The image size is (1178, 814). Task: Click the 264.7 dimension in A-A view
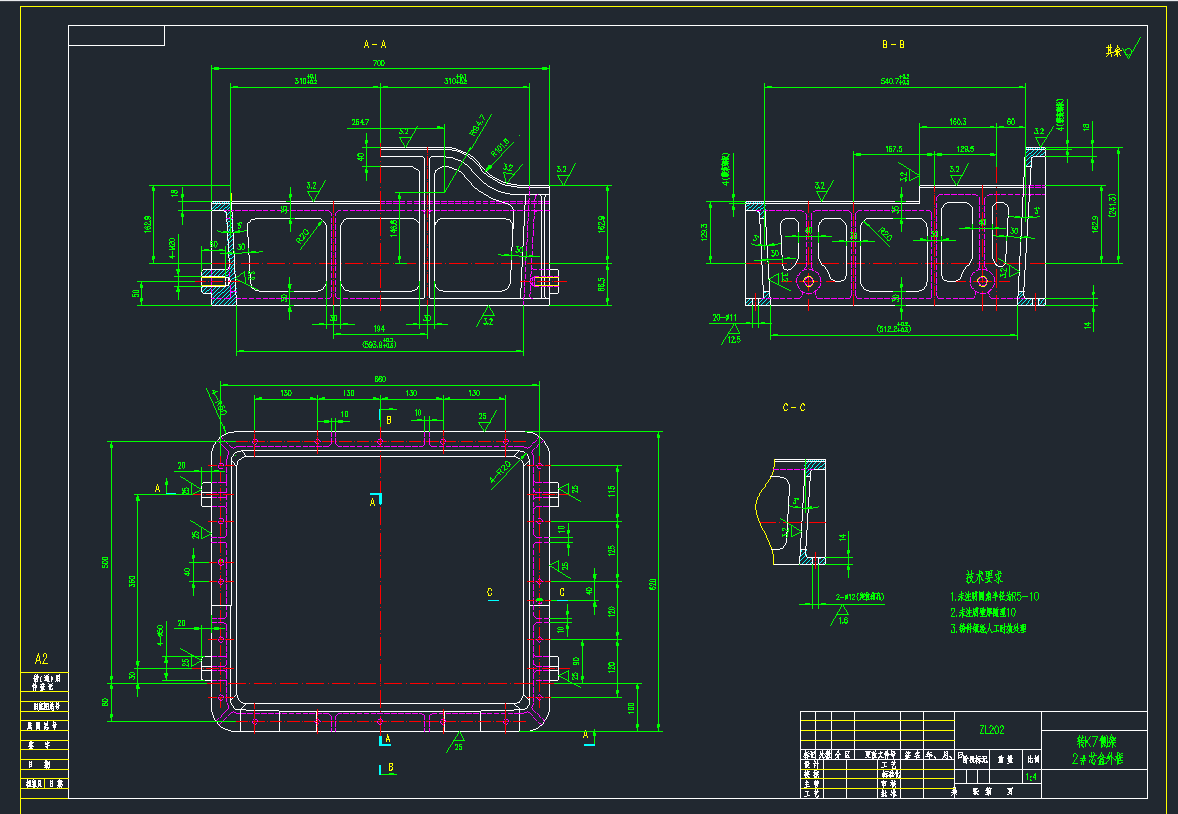361,122
